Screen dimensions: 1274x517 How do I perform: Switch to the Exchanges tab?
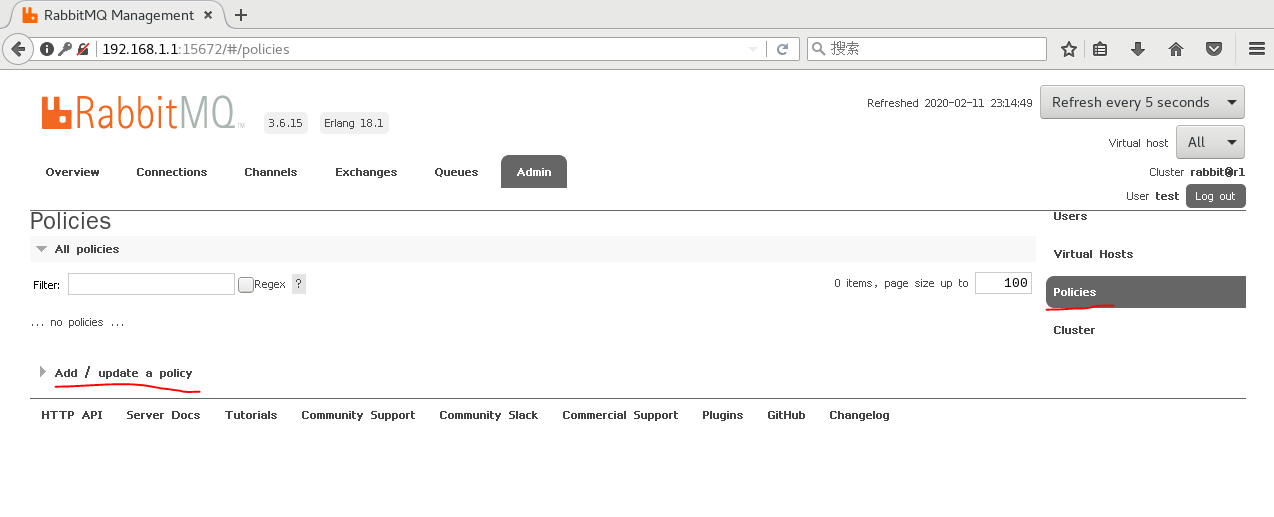(366, 172)
